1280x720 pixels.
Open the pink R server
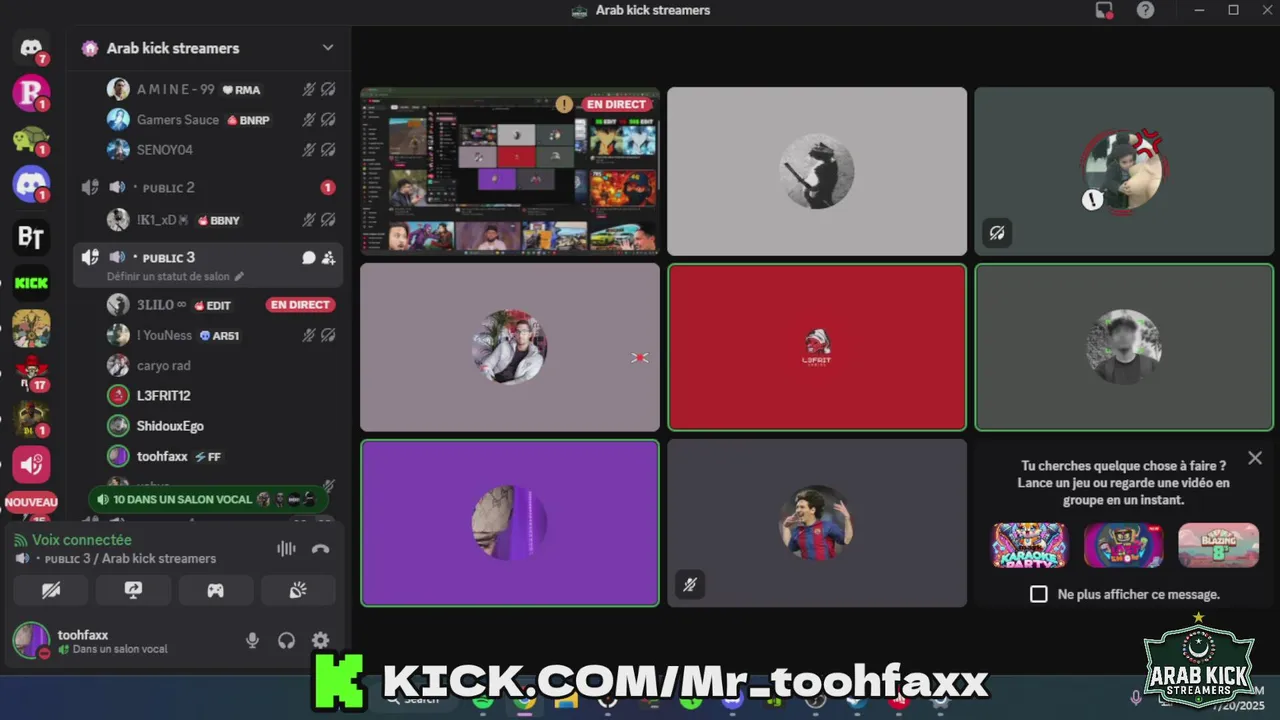[31, 93]
